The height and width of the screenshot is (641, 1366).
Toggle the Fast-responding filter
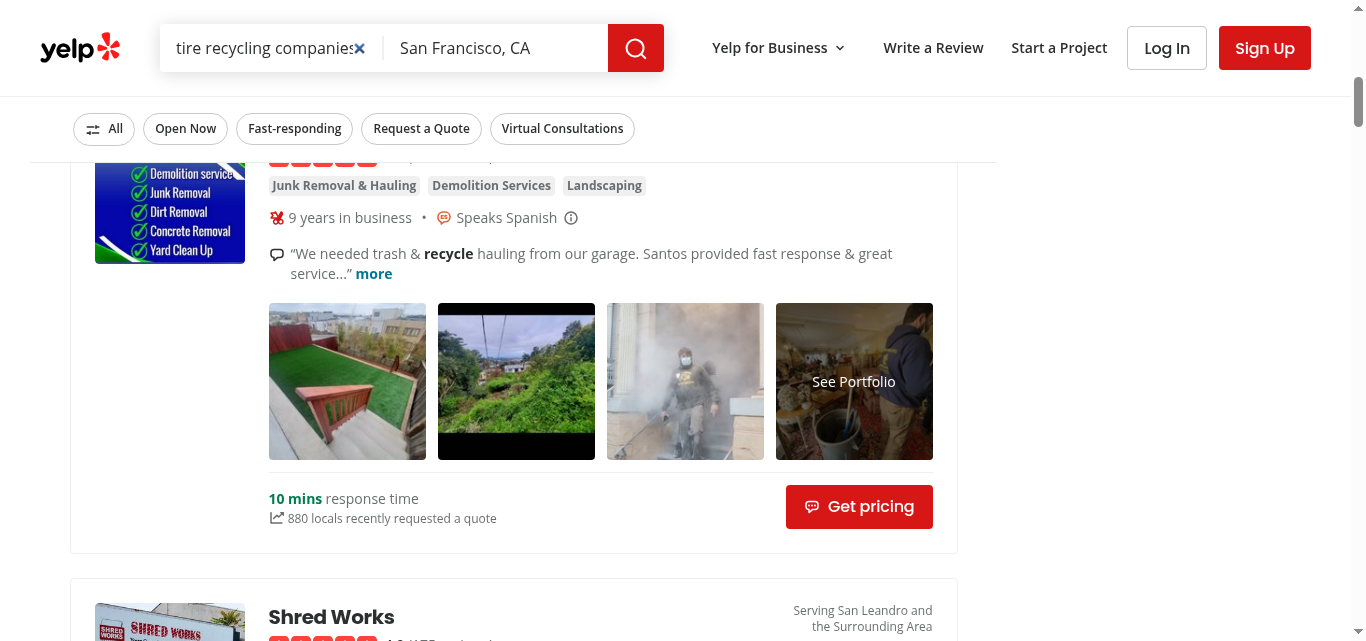(x=295, y=129)
